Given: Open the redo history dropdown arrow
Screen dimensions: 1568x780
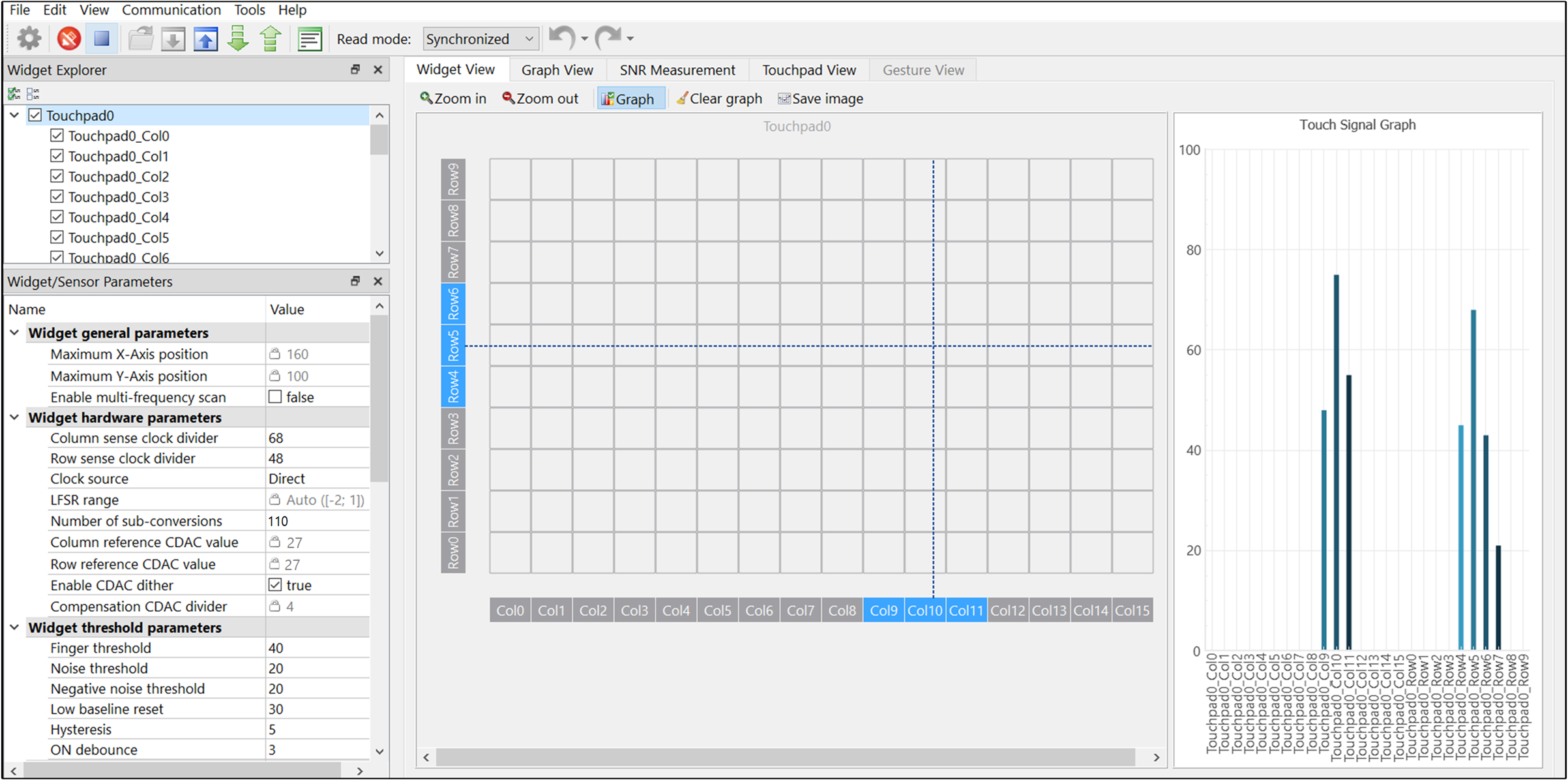Looking at the screenshot, I should (630, 38).
